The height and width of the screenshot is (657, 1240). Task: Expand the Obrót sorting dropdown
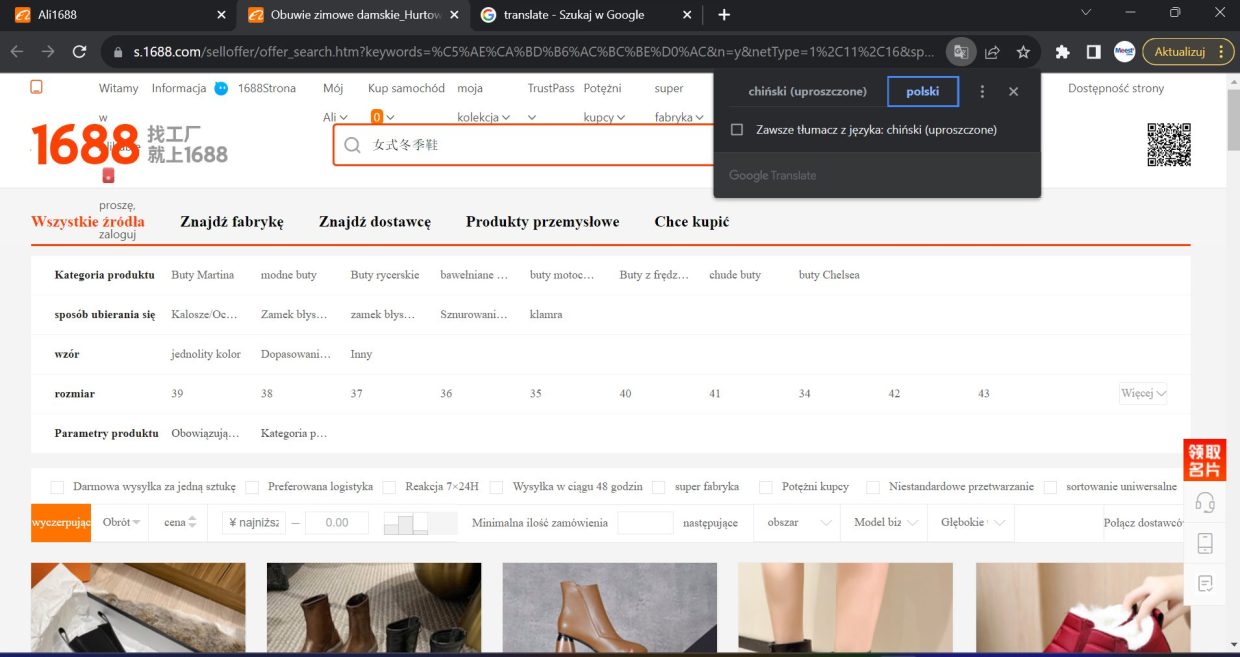(122, 523)
